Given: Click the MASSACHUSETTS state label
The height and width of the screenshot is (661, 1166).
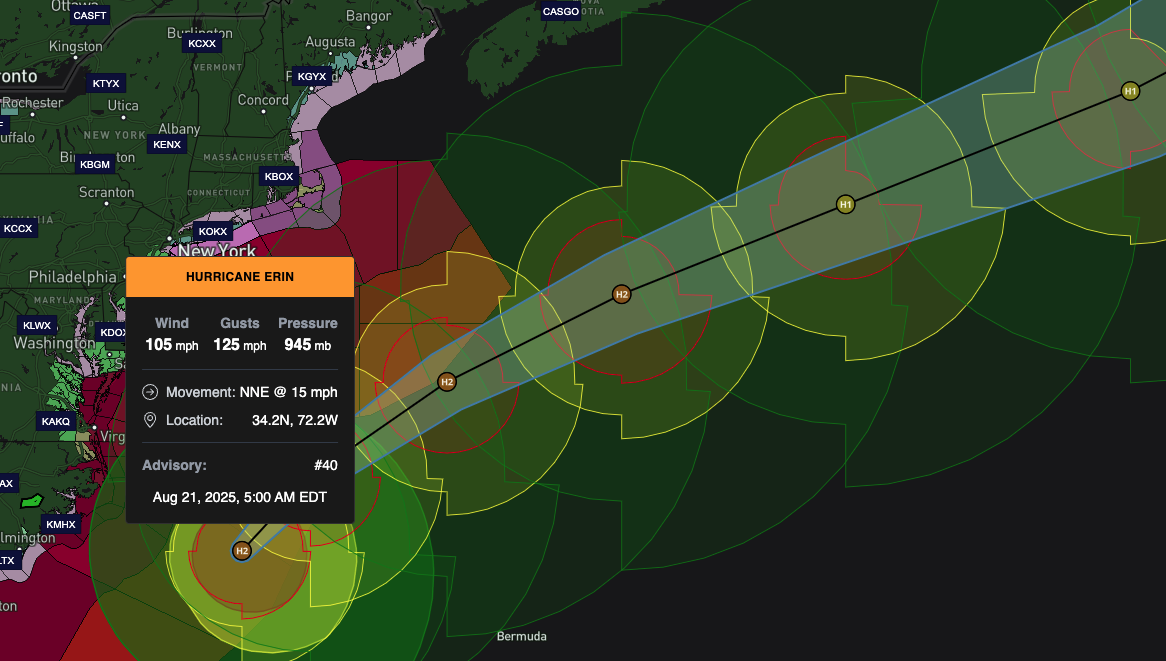Looking at the screenshot, I should pos(248,158).
